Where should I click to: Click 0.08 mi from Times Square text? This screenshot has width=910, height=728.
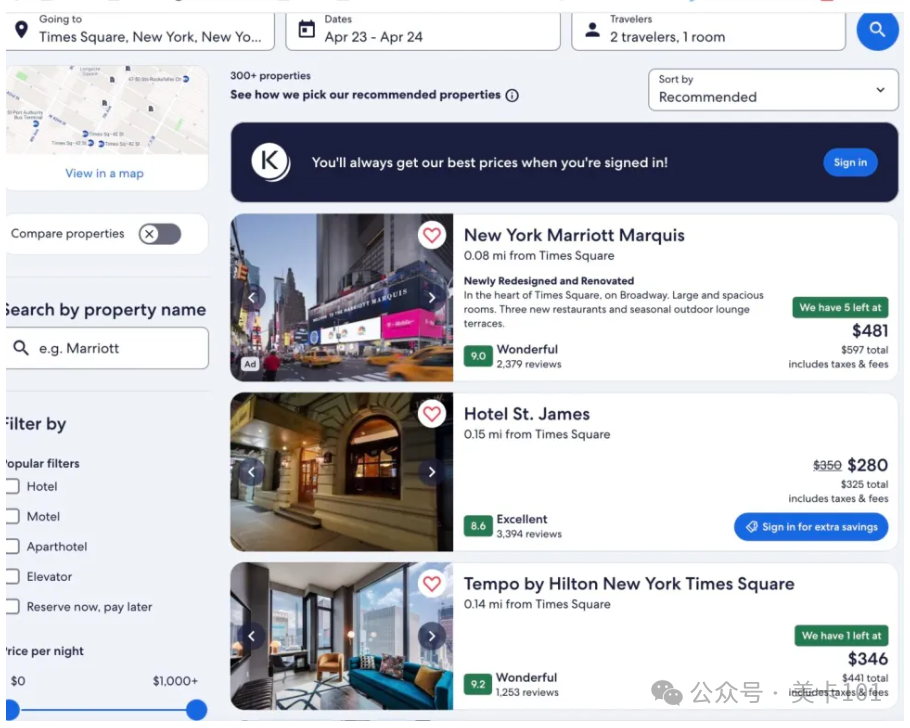click(539, 255)
